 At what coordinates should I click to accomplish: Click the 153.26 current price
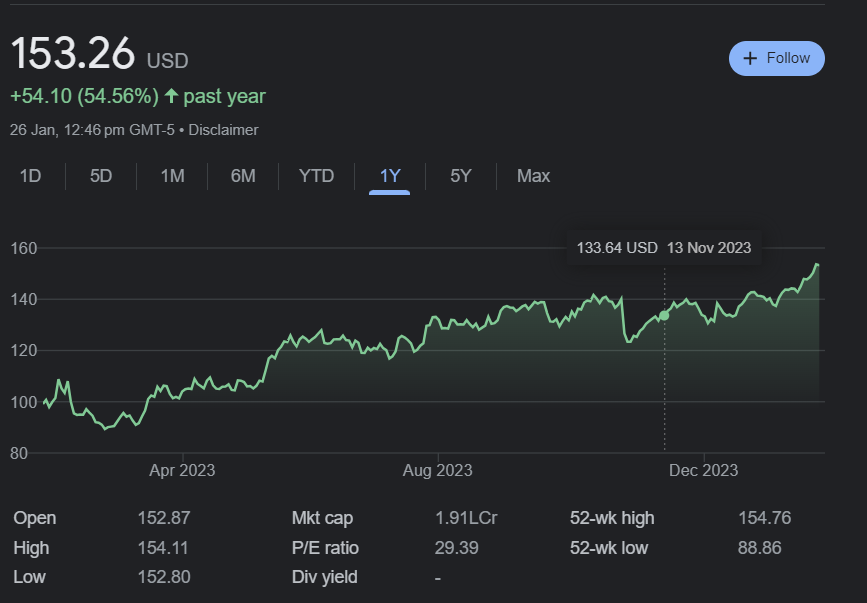[x=72, y=54]
